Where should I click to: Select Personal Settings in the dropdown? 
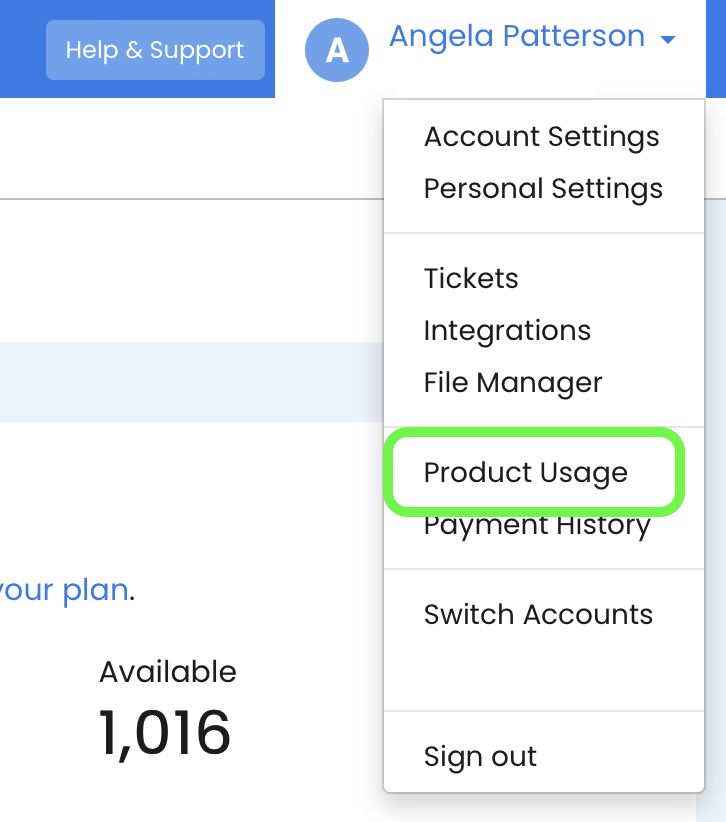coord(543,189)
